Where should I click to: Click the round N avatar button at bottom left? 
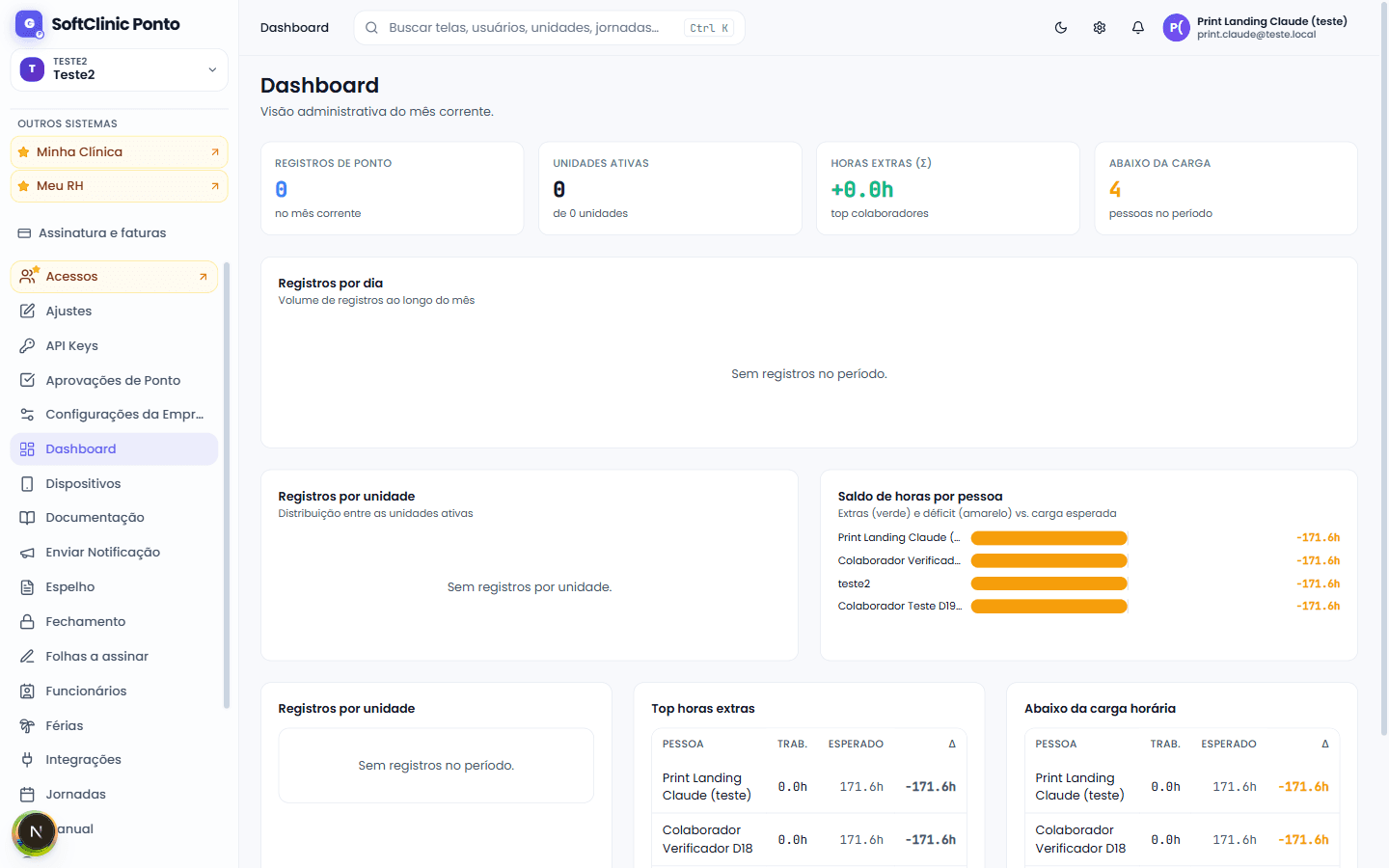point(36,832)
